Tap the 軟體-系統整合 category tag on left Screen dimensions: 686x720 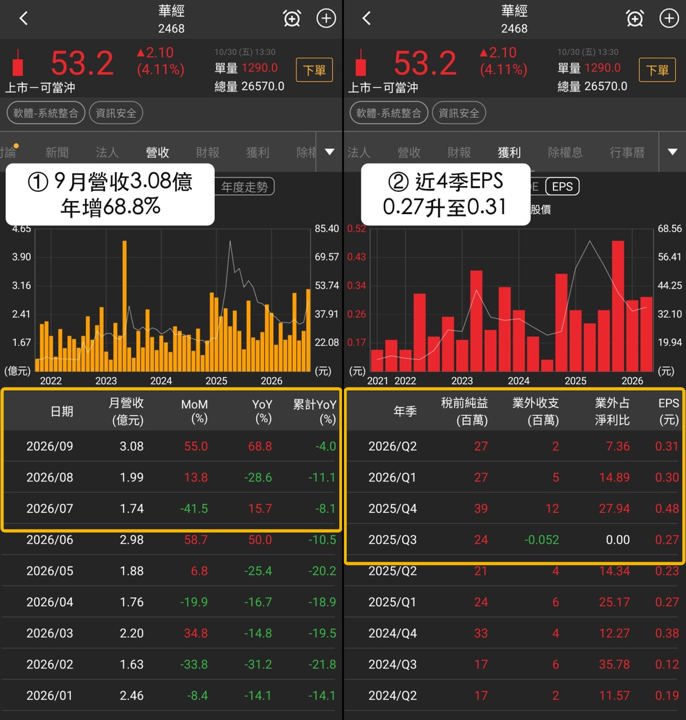(x=45, y=113)
